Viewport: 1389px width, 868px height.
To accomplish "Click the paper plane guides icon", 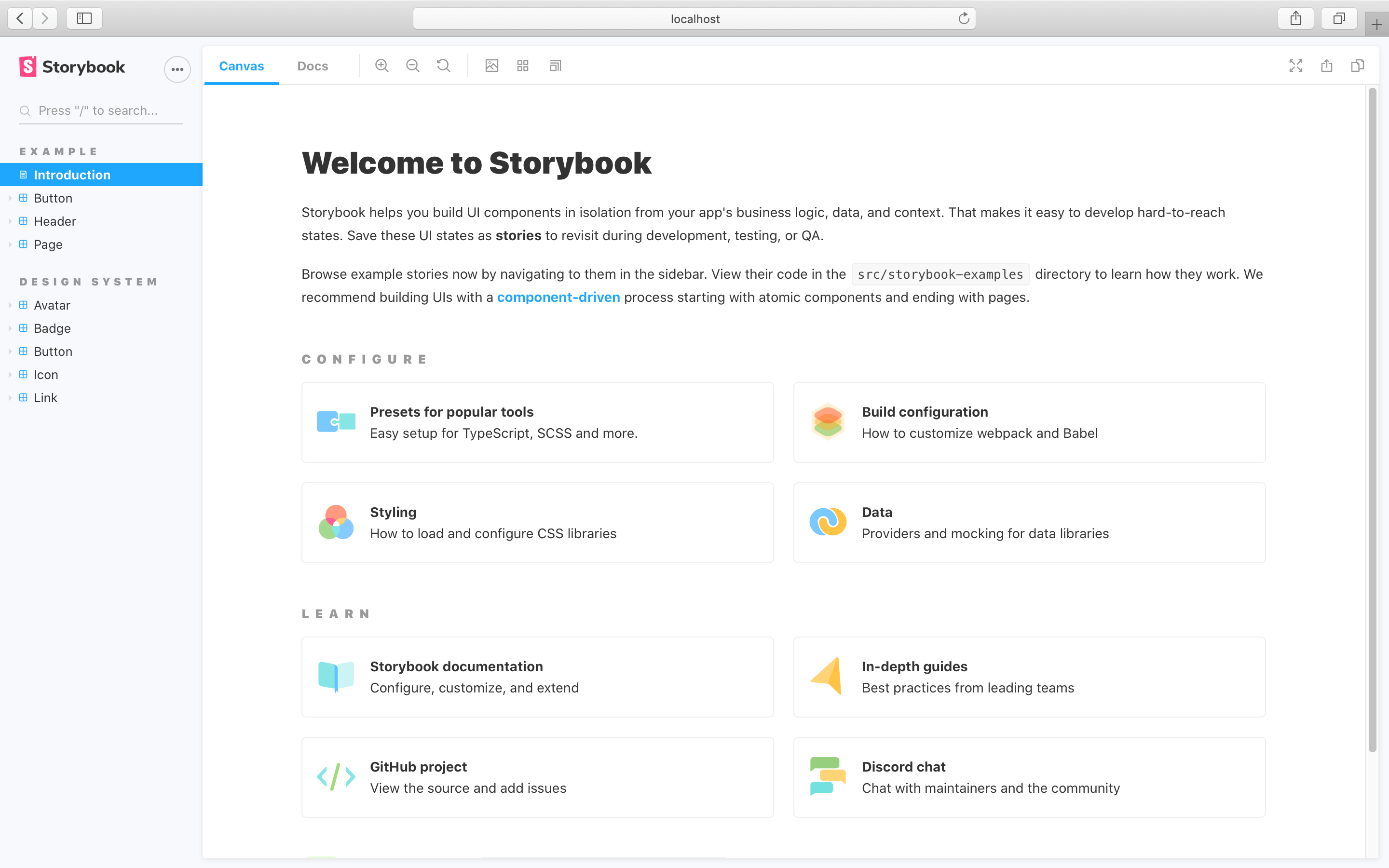I will point(827,676).
